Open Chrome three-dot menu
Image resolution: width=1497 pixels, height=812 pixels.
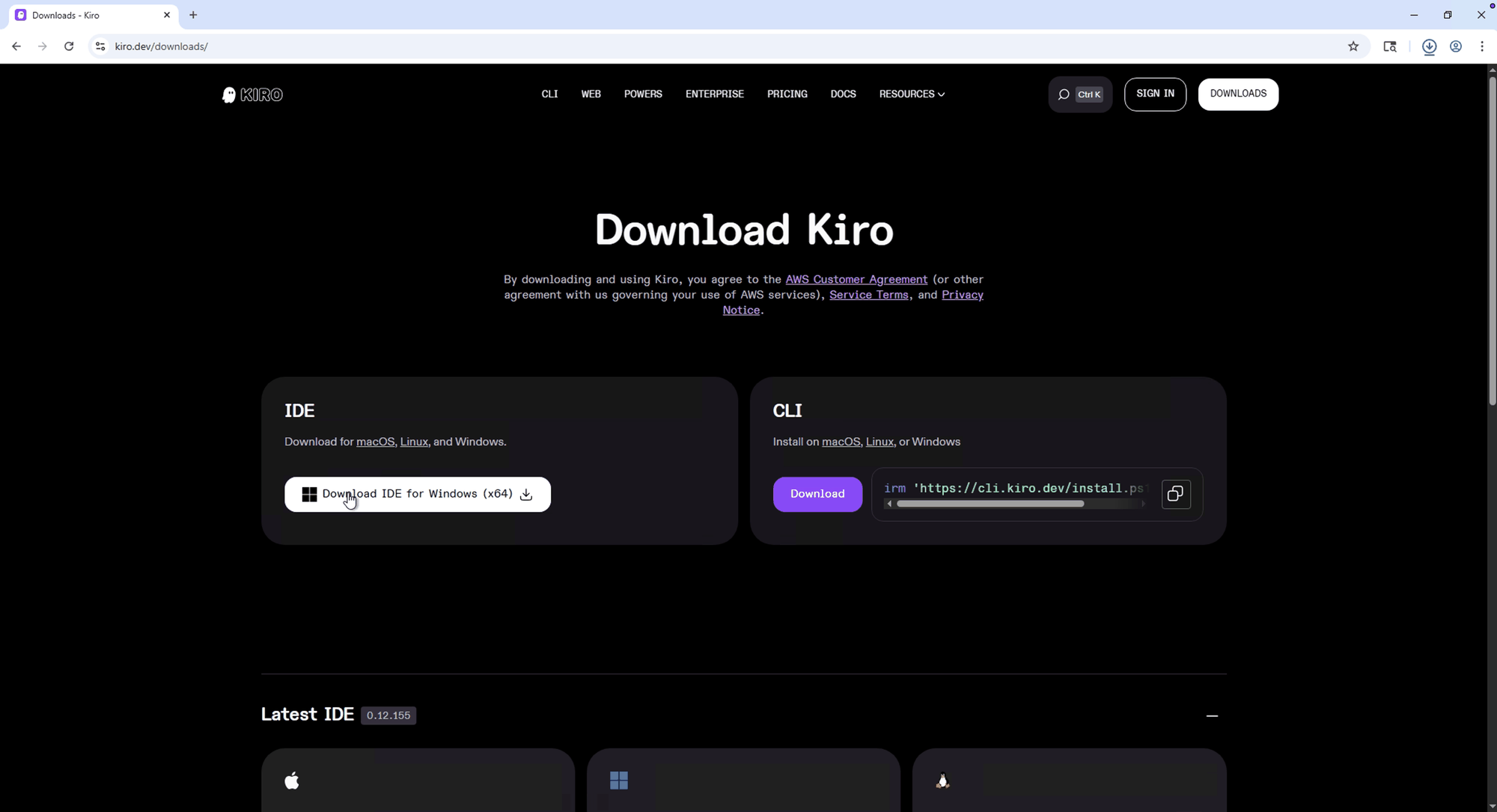point(1482,46)
